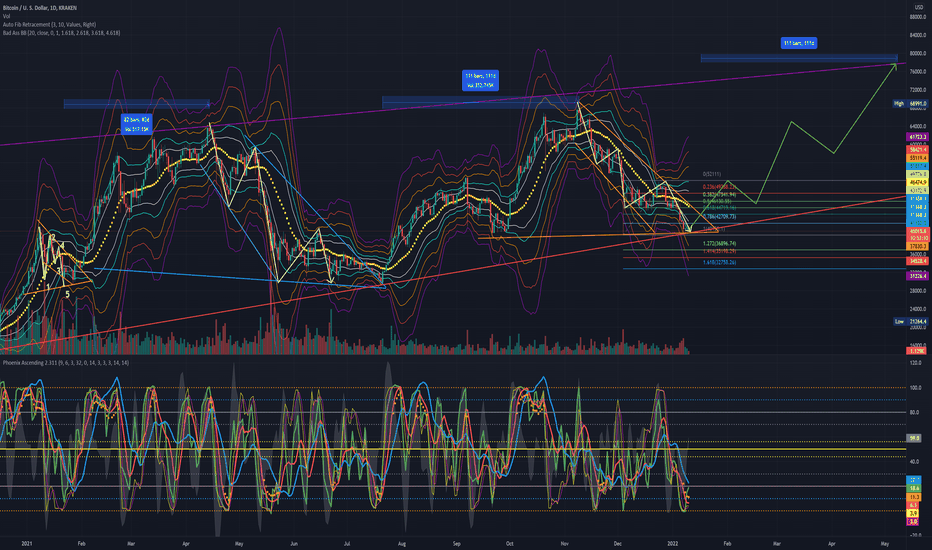Select the Phoenix Ascending indicator legend
This screenshot has width=932, height=550.
pos(66,362)
